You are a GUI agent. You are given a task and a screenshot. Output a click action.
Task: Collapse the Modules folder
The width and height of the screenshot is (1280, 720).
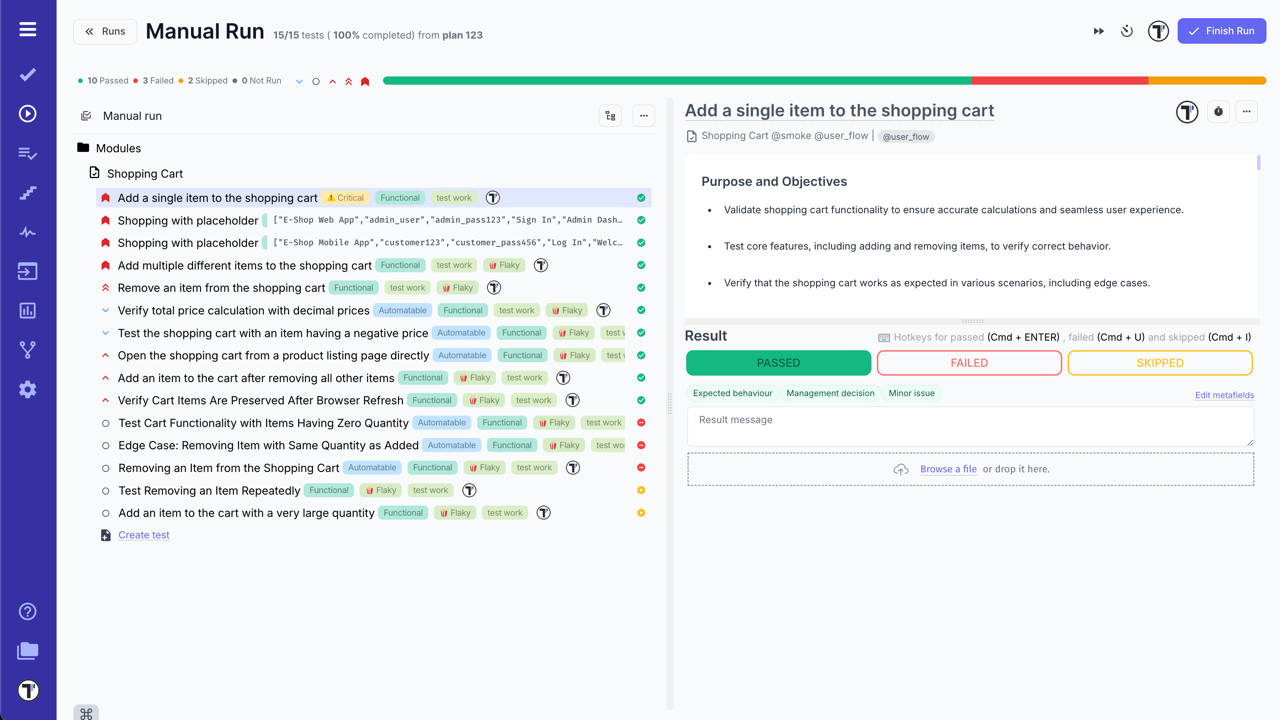[x=83, y=148]
